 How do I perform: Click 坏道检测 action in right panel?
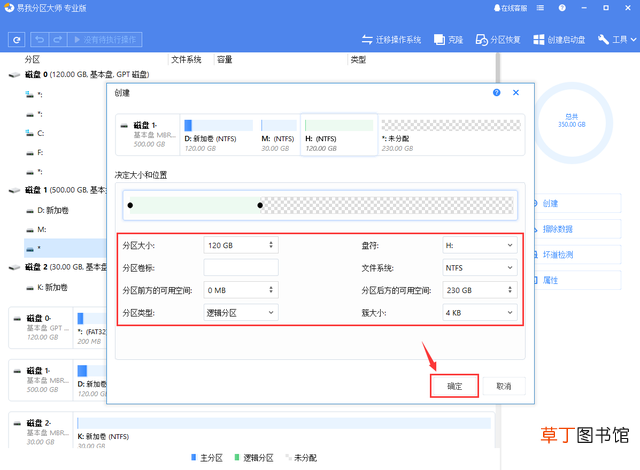577,255
